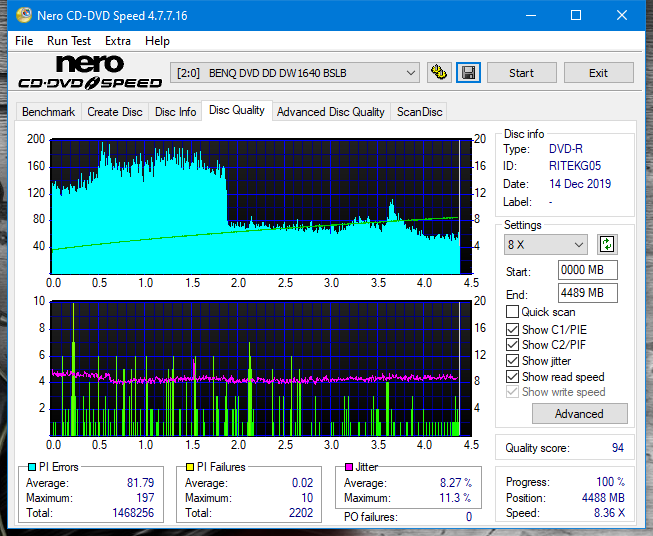Open the Help menu
This screenshot has width=653, height=536.
[157, 41]
